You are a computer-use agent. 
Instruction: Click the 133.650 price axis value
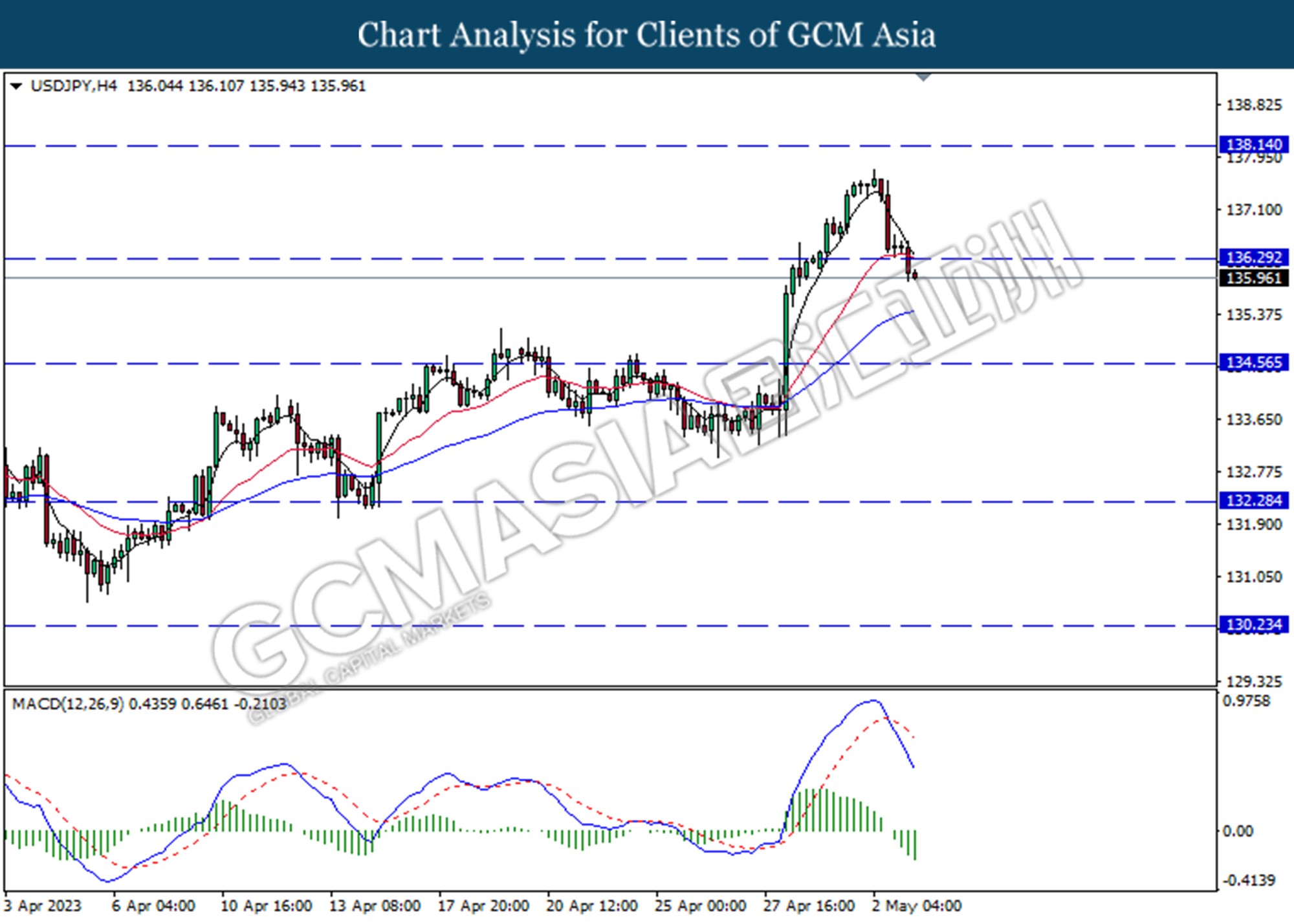point(1254,419)
